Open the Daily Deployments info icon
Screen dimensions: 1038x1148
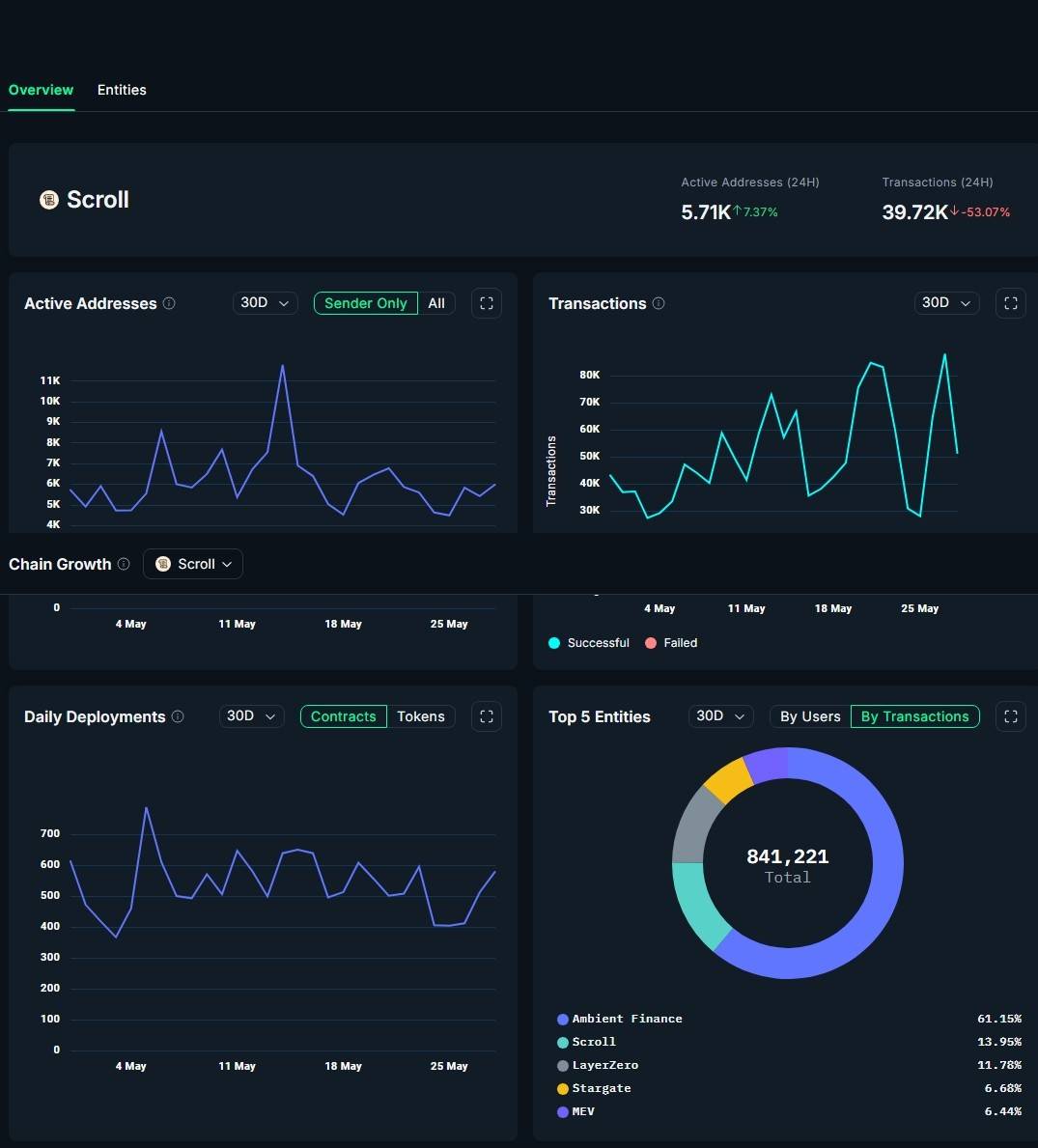[178, 716]
